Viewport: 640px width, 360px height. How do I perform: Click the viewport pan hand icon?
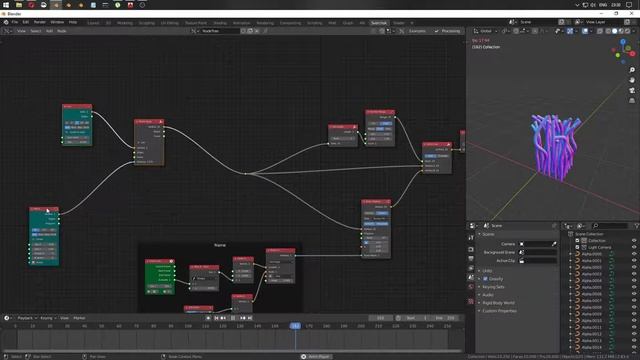pos(632,80)
